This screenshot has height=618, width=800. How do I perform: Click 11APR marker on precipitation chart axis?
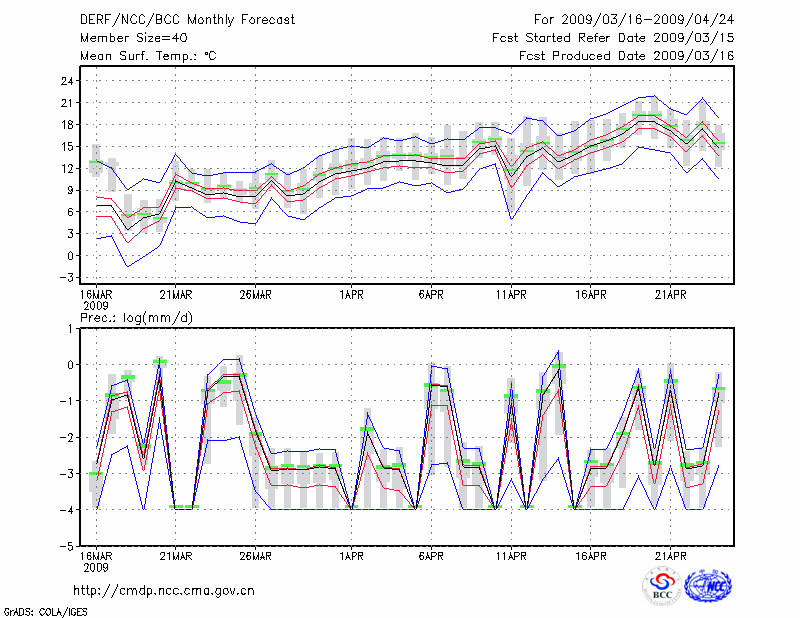(x=511, y=556)
